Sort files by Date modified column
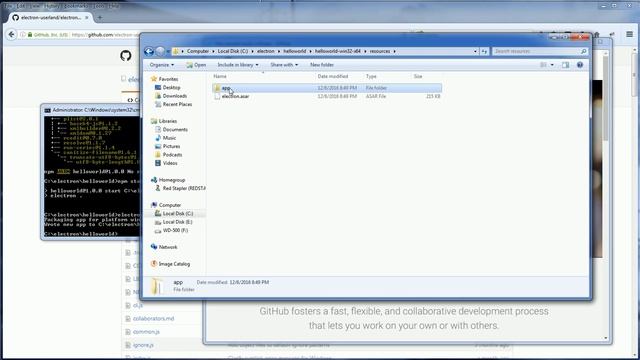The image size is (640, 360). click(x=333, y=76)
